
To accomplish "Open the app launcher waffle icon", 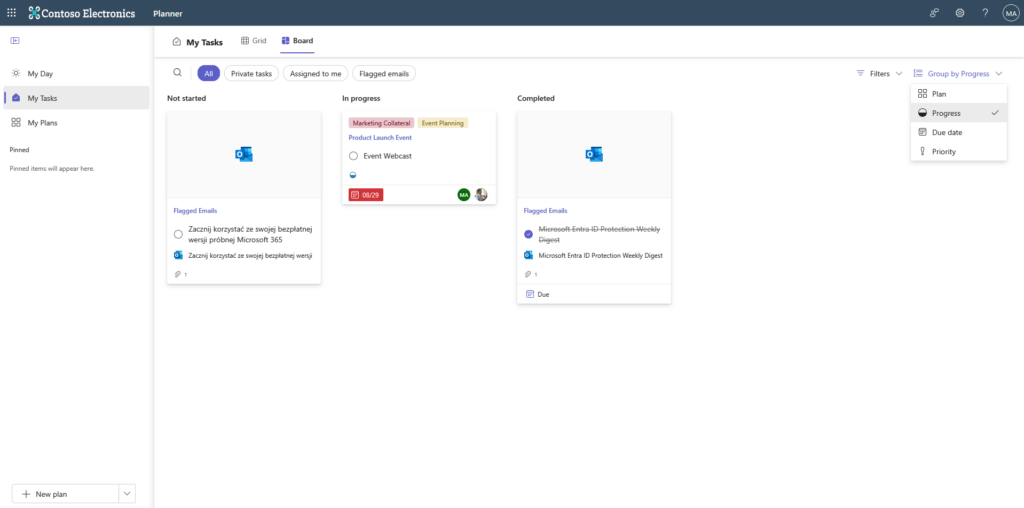I will point(12,13).
